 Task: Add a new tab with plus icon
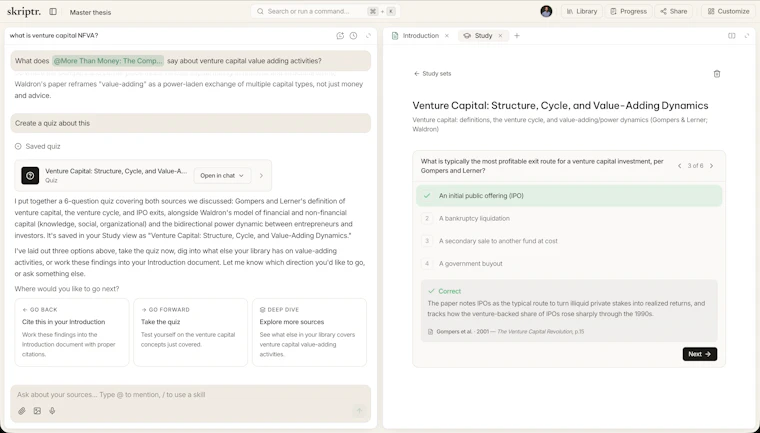coord(517,35)
